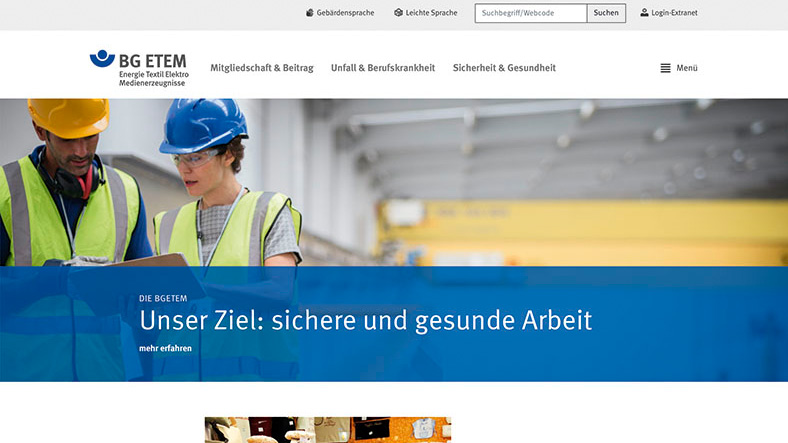
Task: Open Unfall & Berufskrankheit menu
Action: [x=383, y=68]
